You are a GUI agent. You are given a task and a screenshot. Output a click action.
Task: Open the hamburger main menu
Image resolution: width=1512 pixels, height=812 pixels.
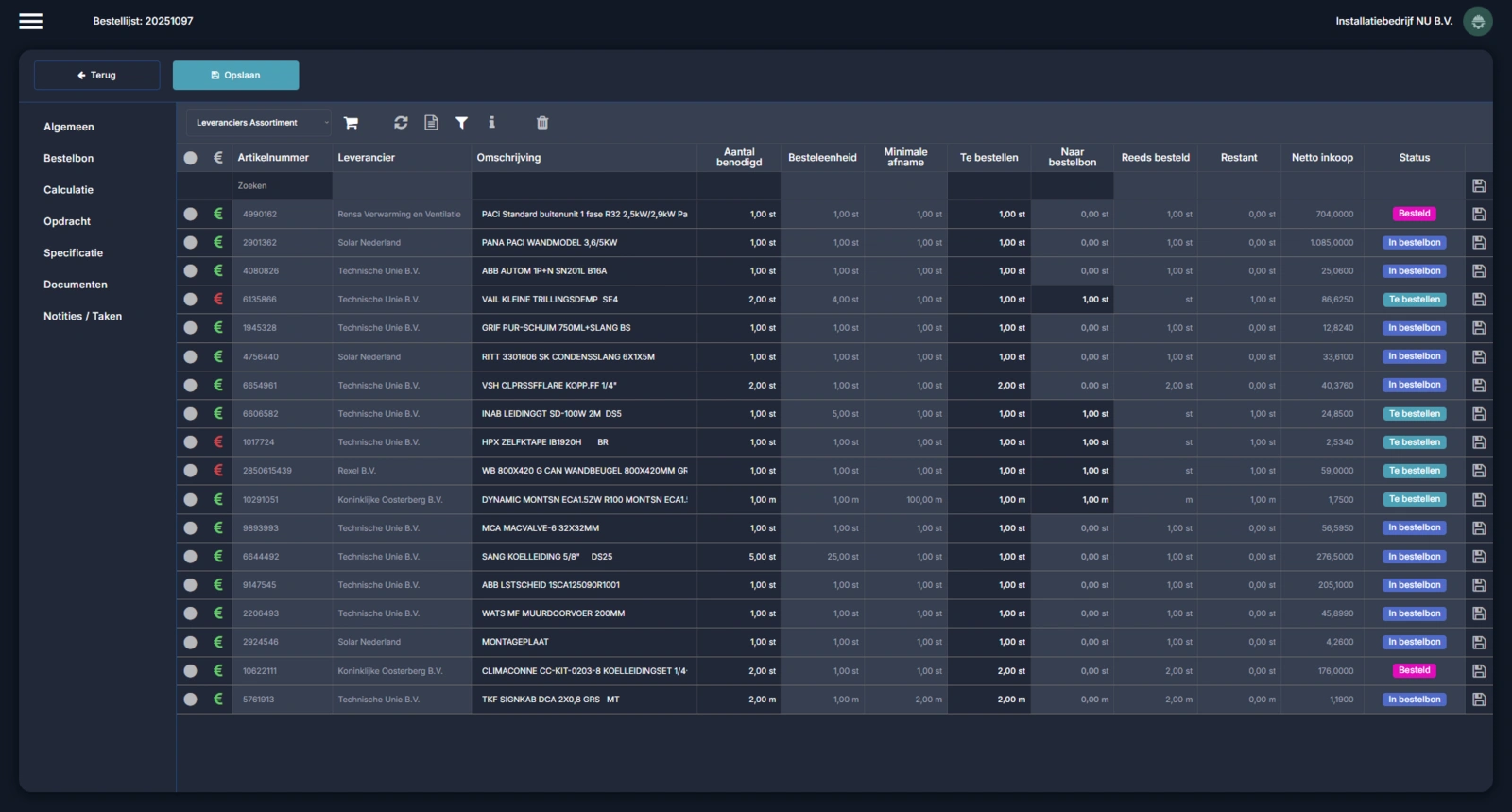point(31,21)
